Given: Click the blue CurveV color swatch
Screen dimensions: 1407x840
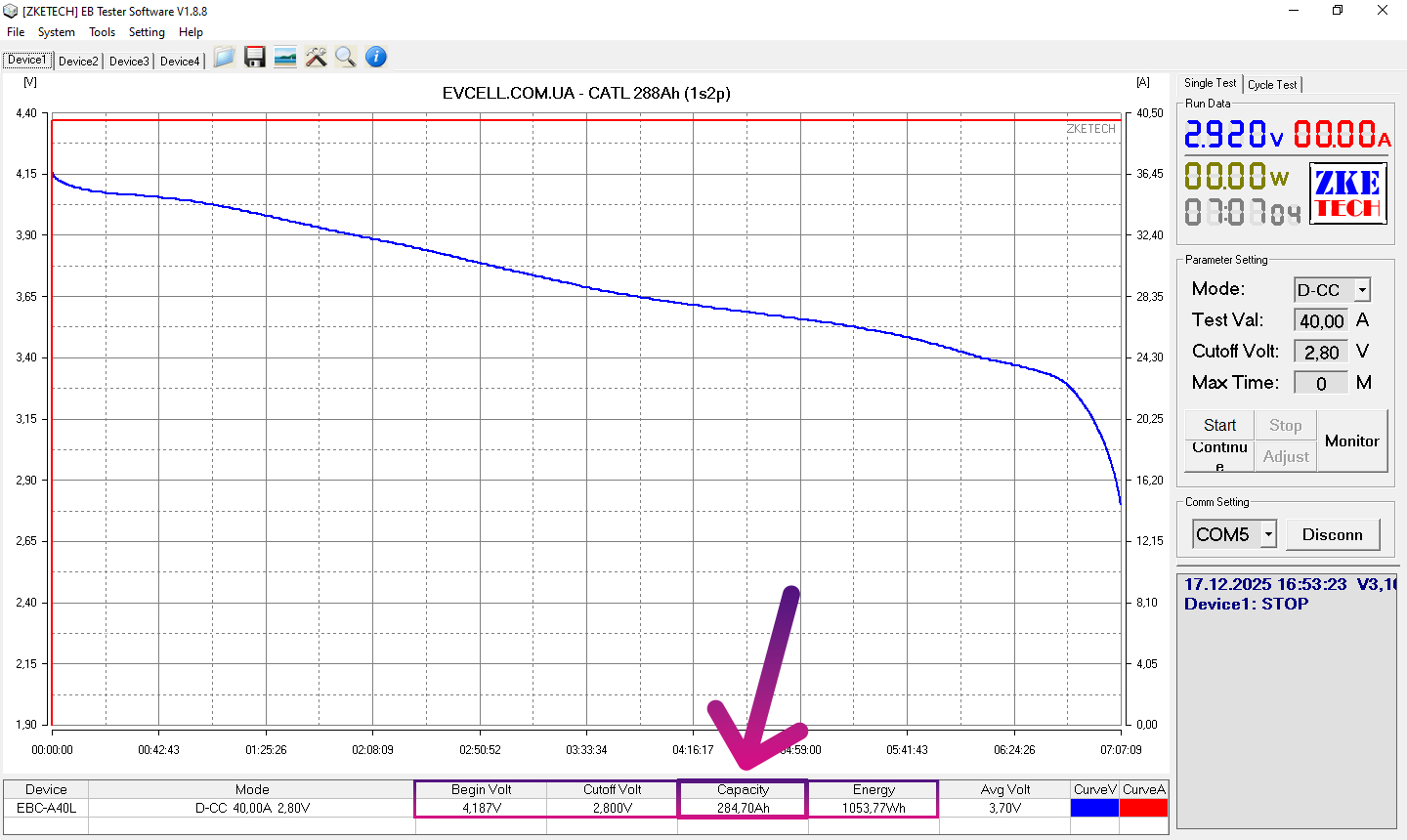Looking at the screenshot, I should 1094,808.
